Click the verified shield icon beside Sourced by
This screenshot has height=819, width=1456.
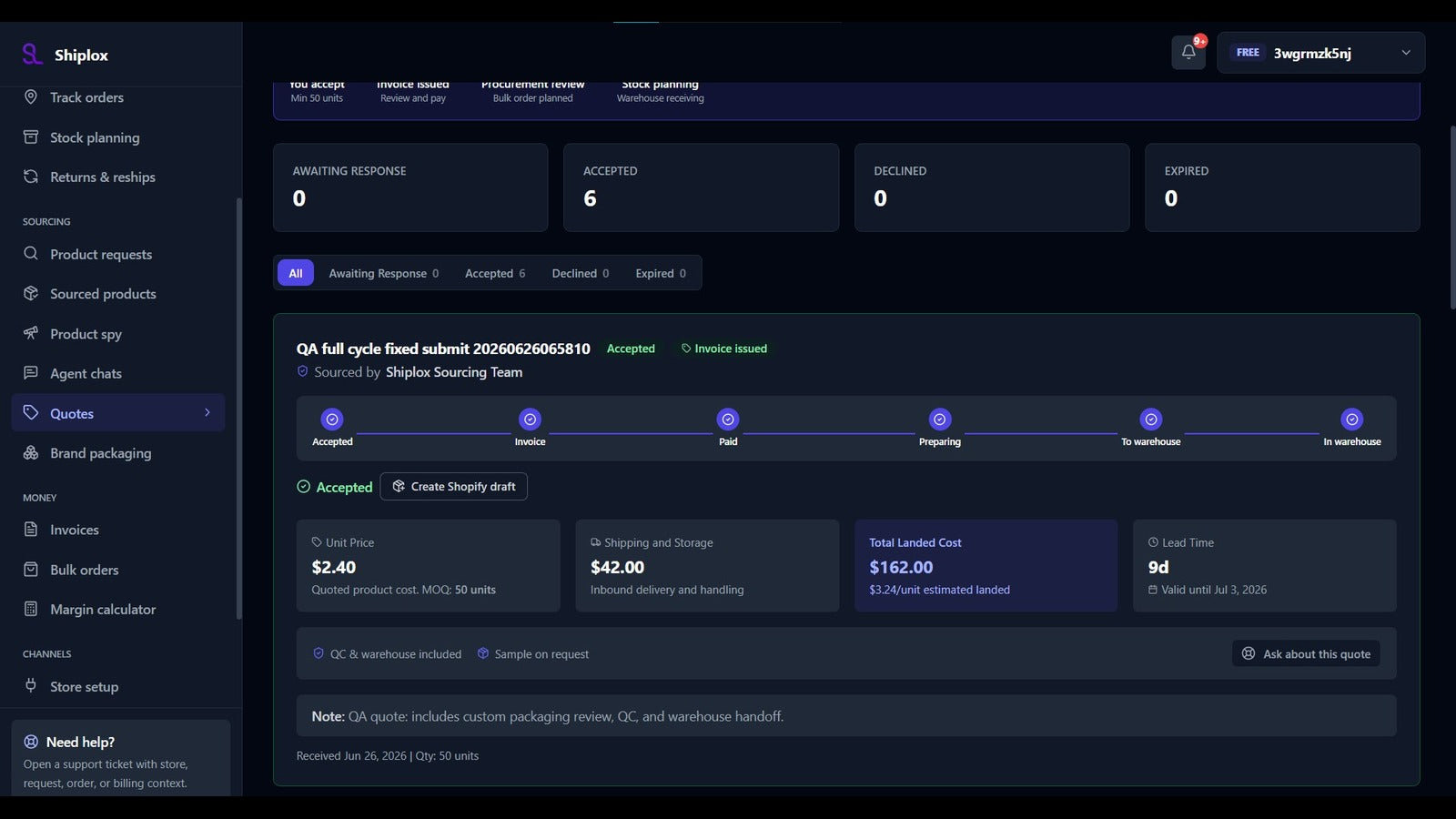pos(303,371)
